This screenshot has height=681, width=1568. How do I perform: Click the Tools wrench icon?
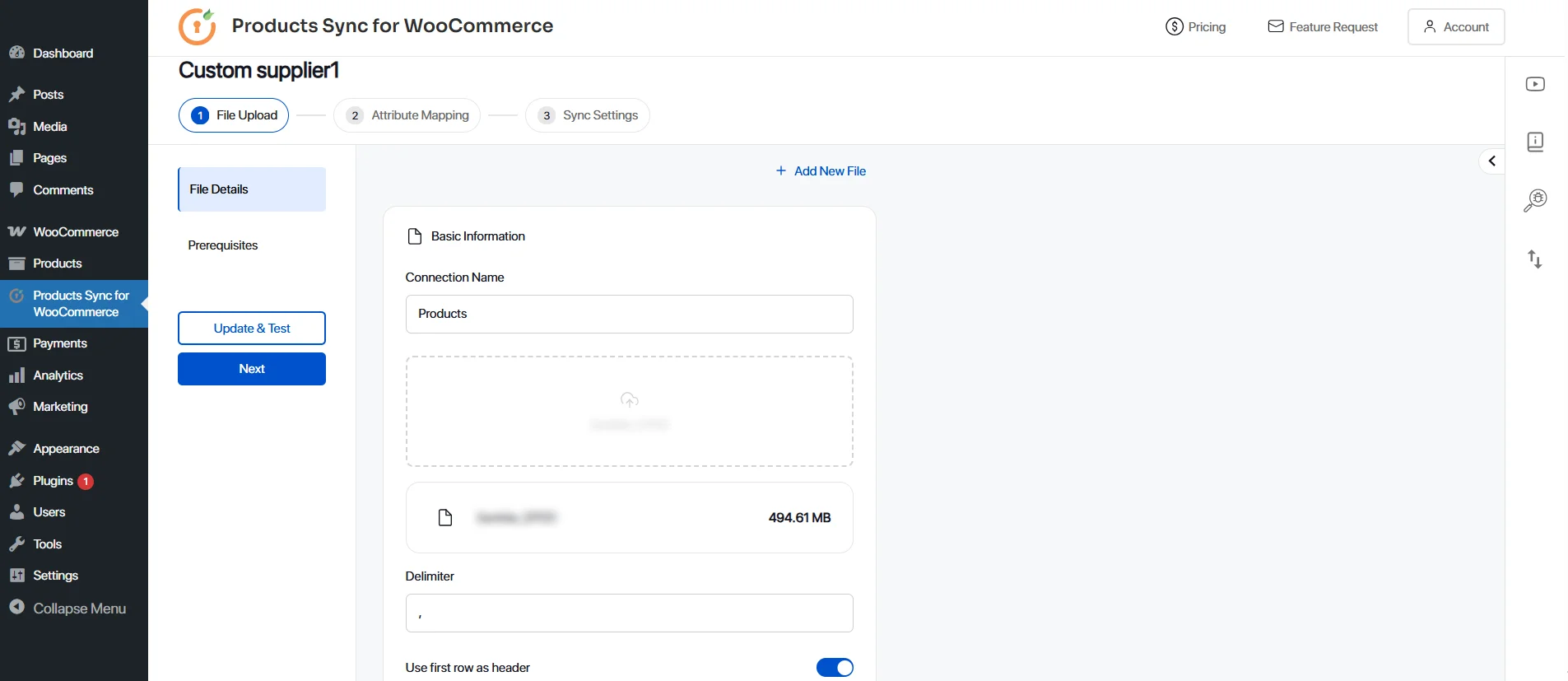16,544
